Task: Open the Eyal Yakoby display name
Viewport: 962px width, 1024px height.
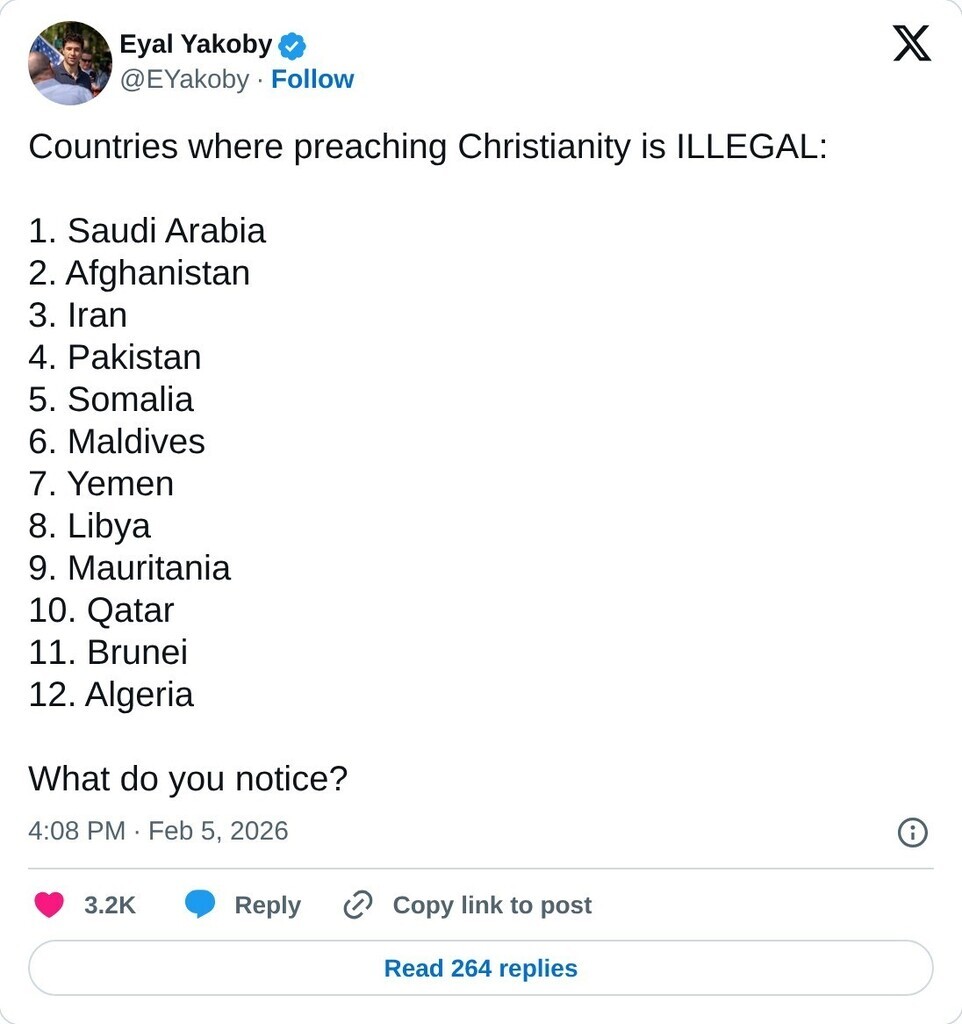Action: (x=195, y=45)
